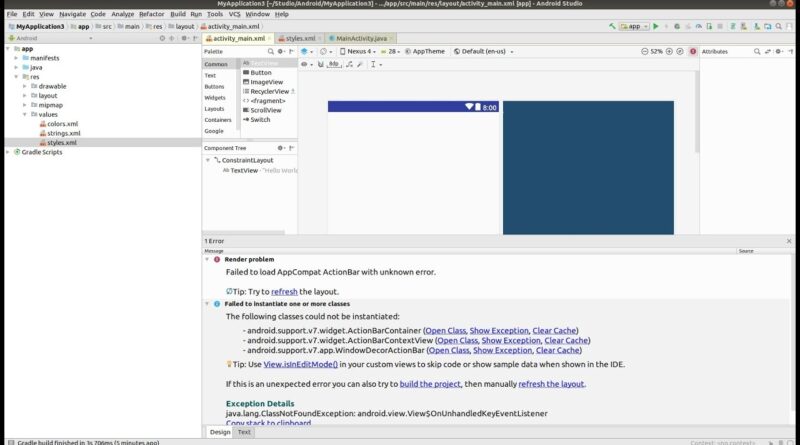Select Layouts category in Palette
Image resolution: width=800 pixels, height=445 pixels.
coord(214,109)
